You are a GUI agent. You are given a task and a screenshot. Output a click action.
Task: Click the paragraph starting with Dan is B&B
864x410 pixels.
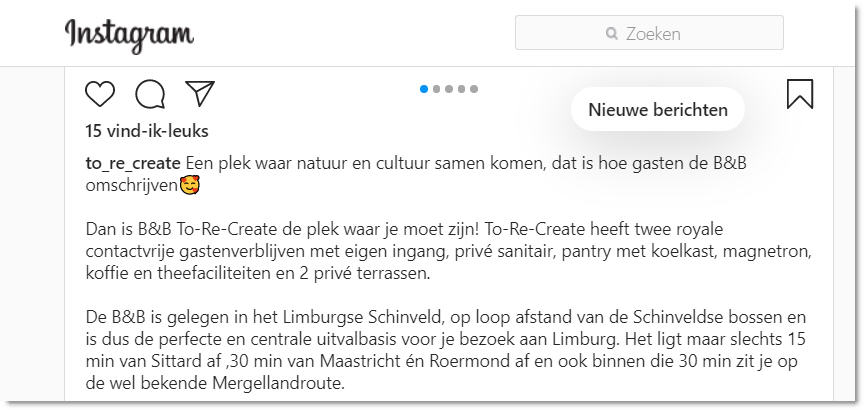(x=449, y=251)
